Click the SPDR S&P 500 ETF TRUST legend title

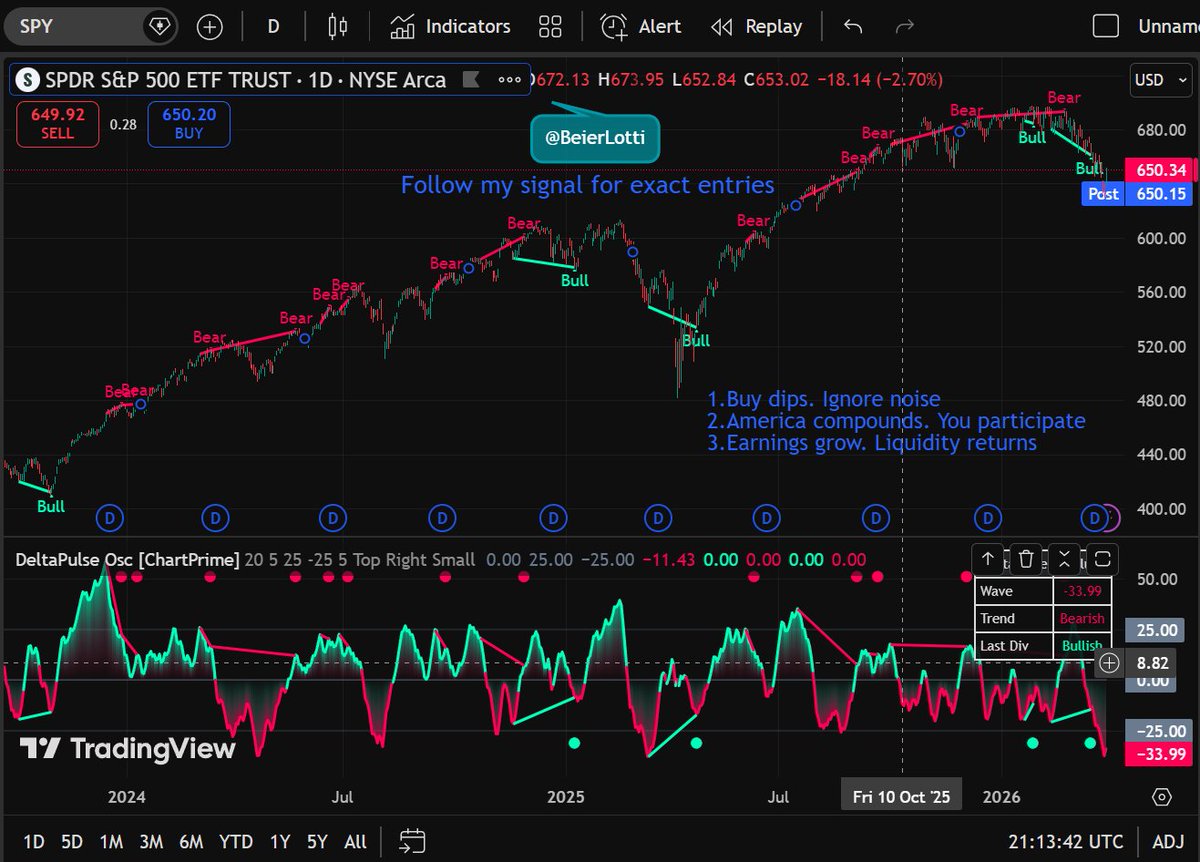246,80
